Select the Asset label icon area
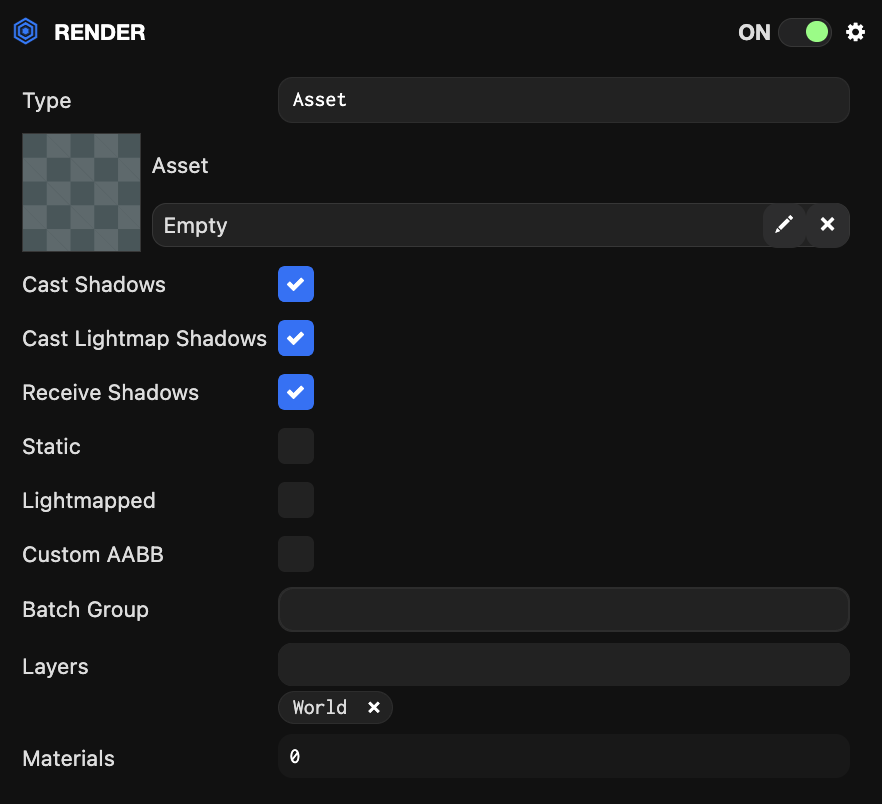 (x=180, y=165)
